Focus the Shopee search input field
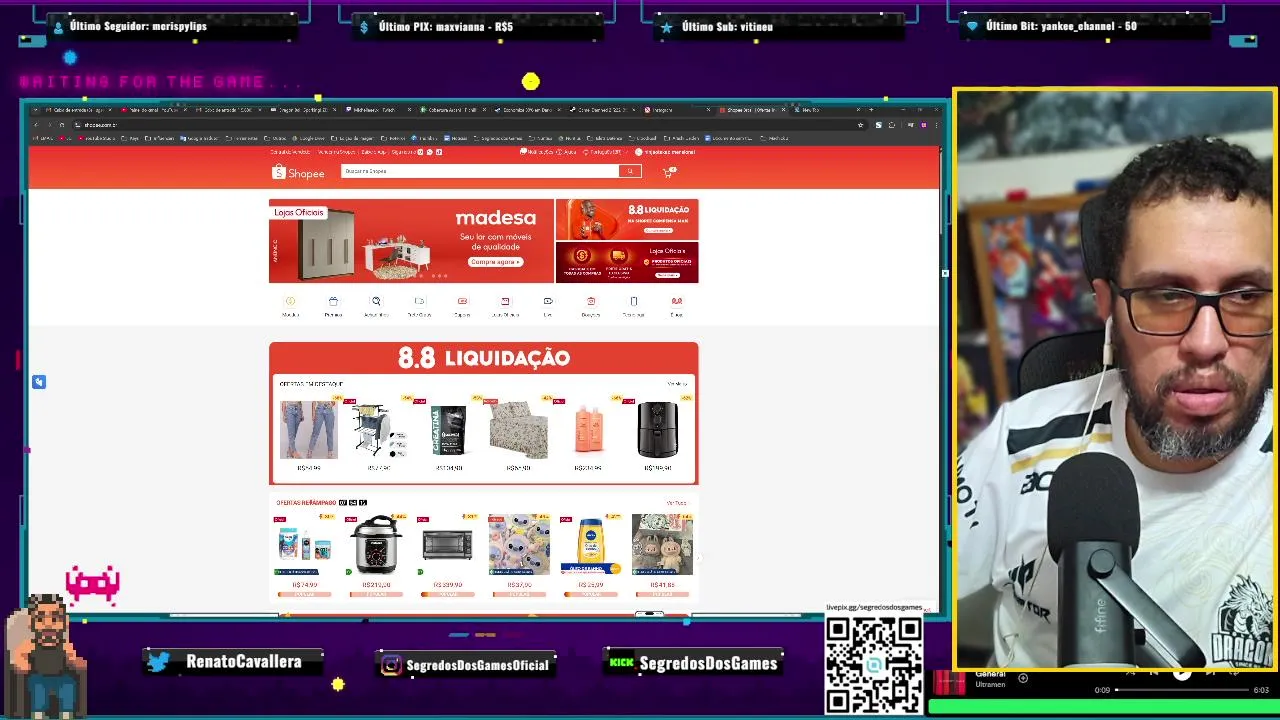 [x=480, y=171]
